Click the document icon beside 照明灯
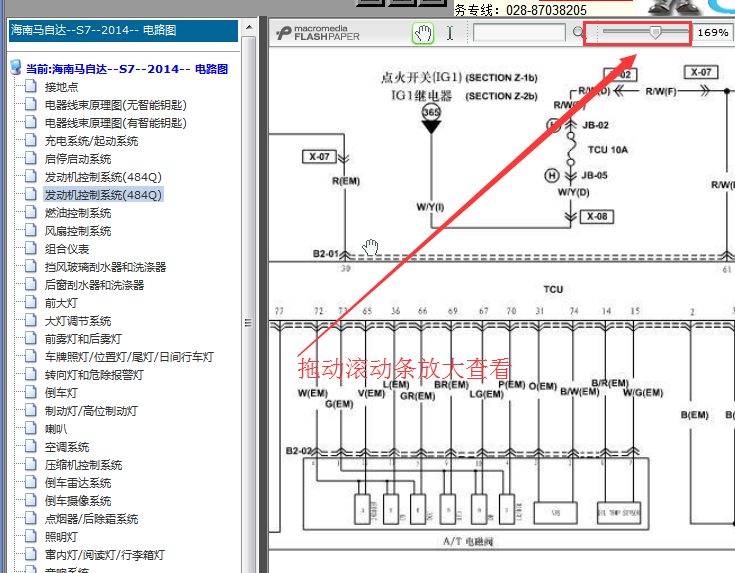Viewport: 735px width, 573px height. tap(31, 536)
